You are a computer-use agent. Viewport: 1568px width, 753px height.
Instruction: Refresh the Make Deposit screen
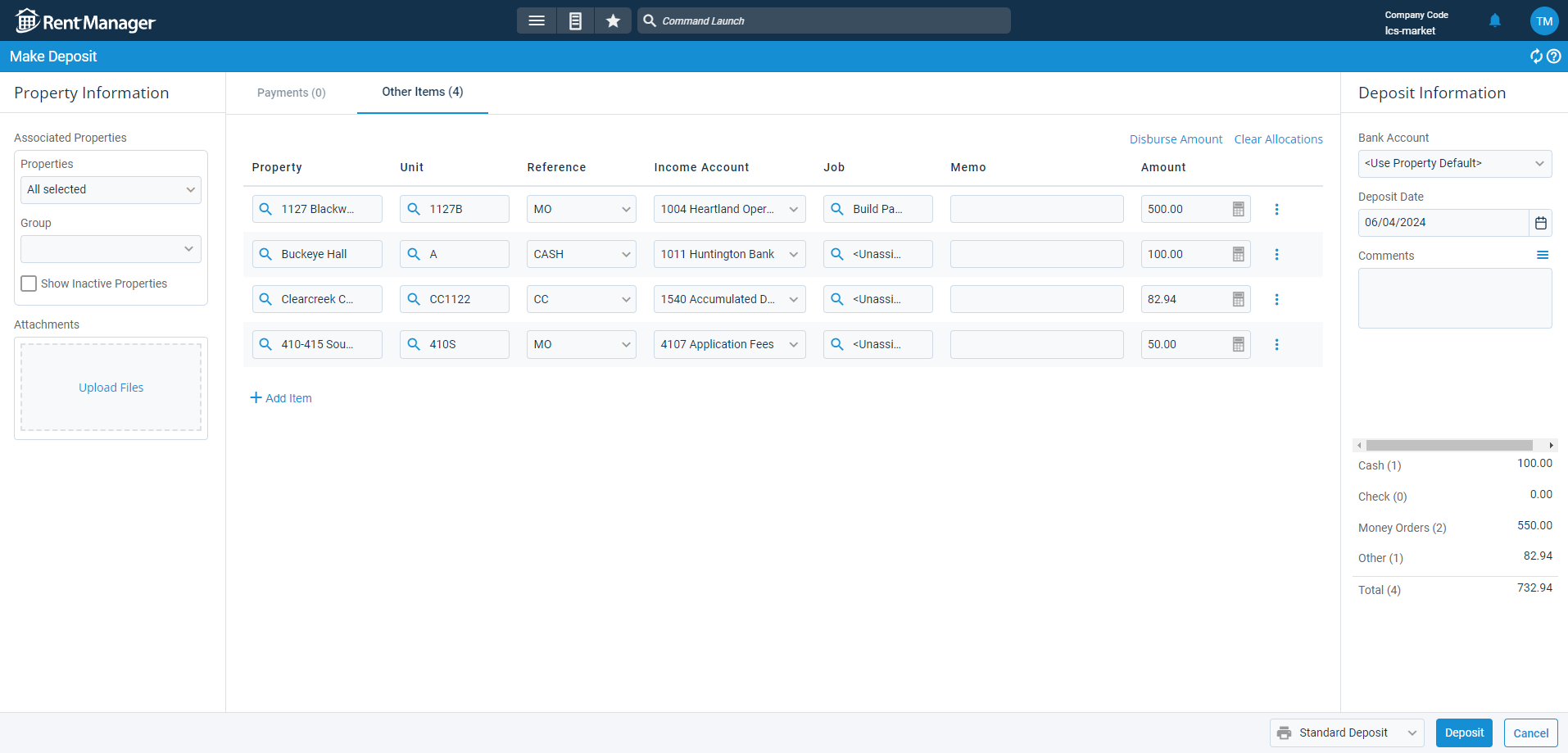click(1536, 57)
